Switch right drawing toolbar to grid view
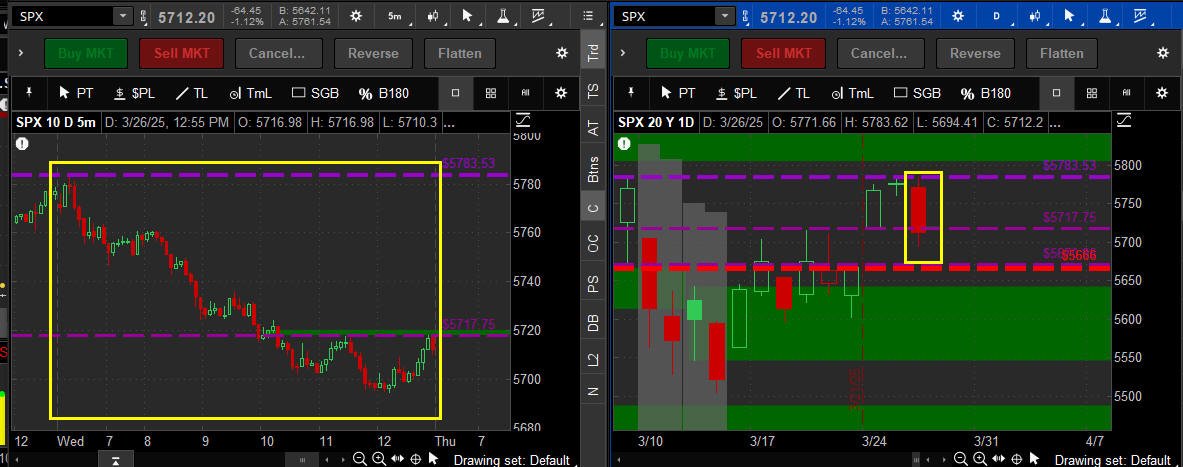Image resolution: width=1183 pixels, height=467 pixels. pyautogui.click(x=1092, y=93)
